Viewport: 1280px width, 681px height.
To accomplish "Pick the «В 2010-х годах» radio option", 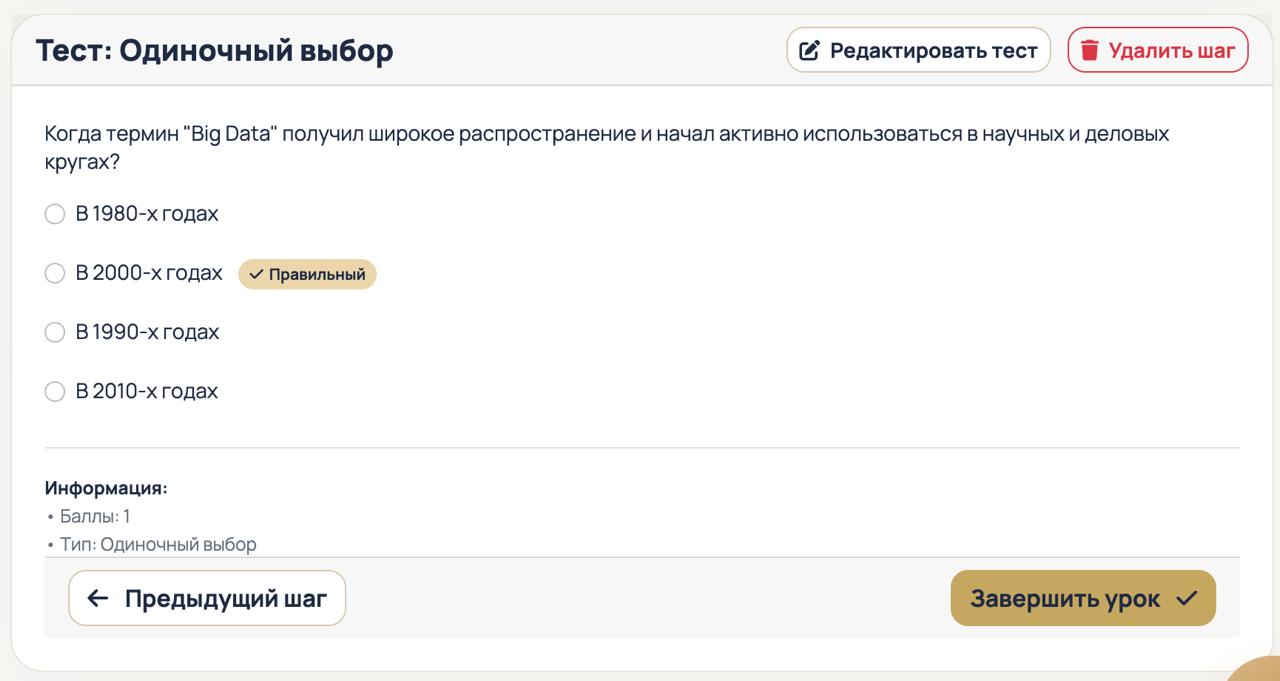I will [55, 391].
